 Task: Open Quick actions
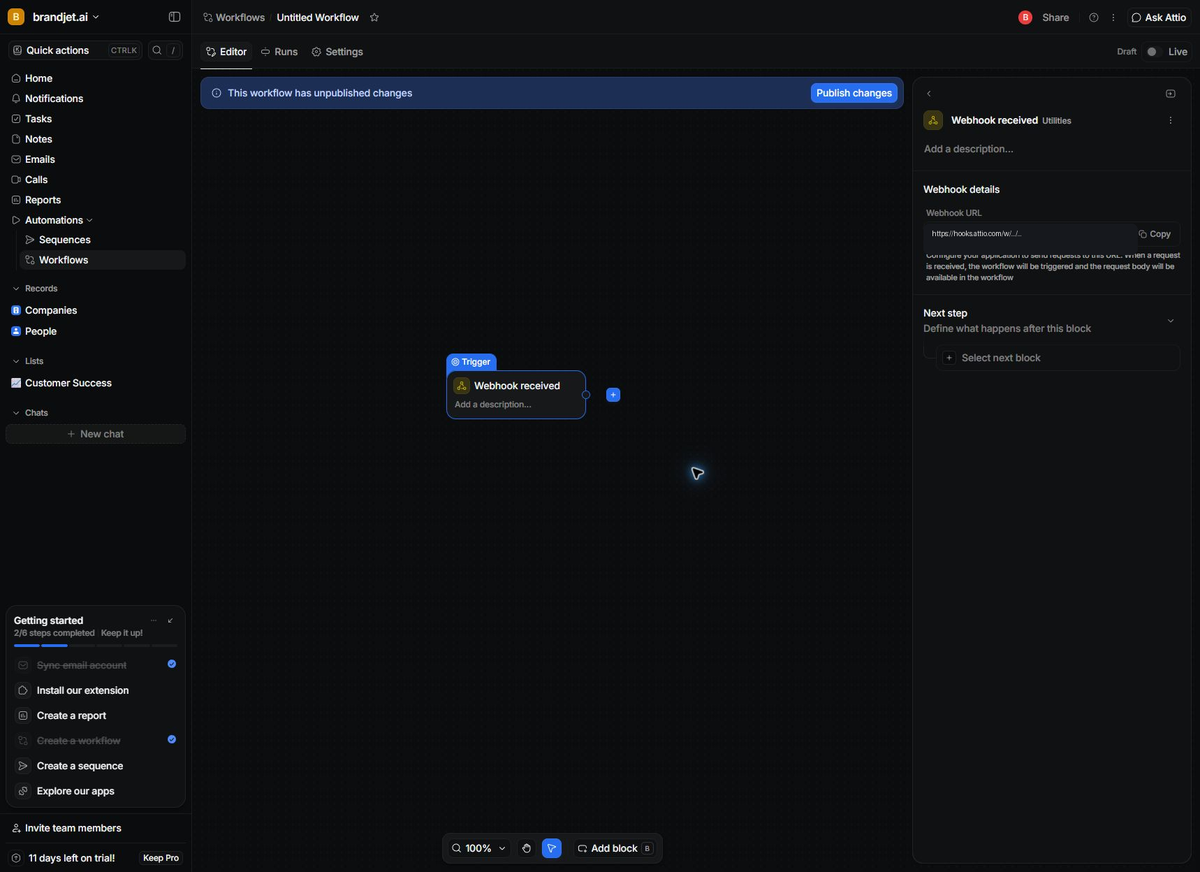tap(76, 50)
